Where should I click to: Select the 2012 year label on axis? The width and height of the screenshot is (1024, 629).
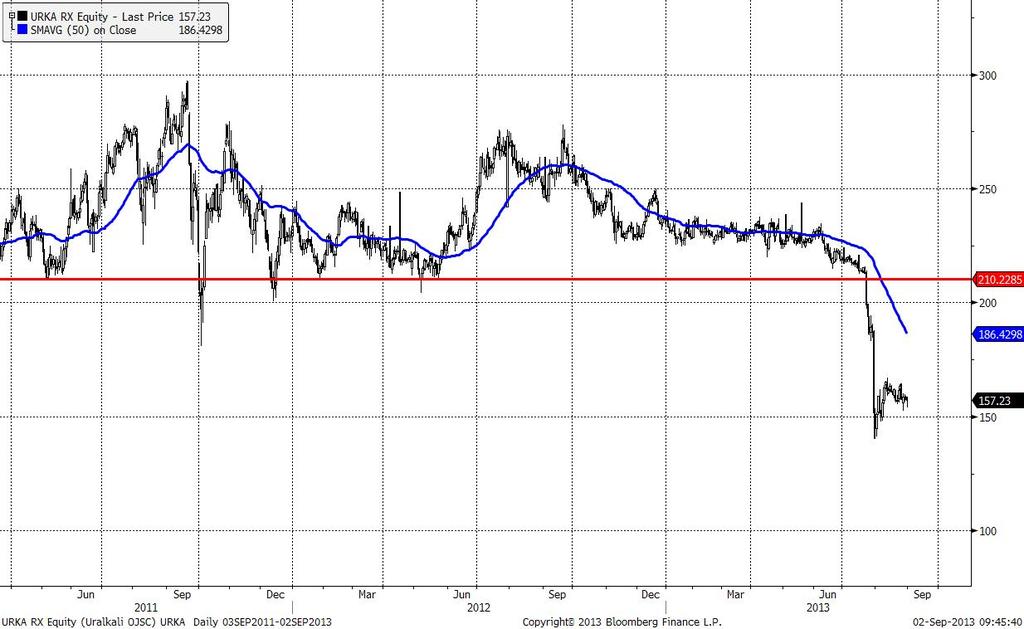pos(479,607)
